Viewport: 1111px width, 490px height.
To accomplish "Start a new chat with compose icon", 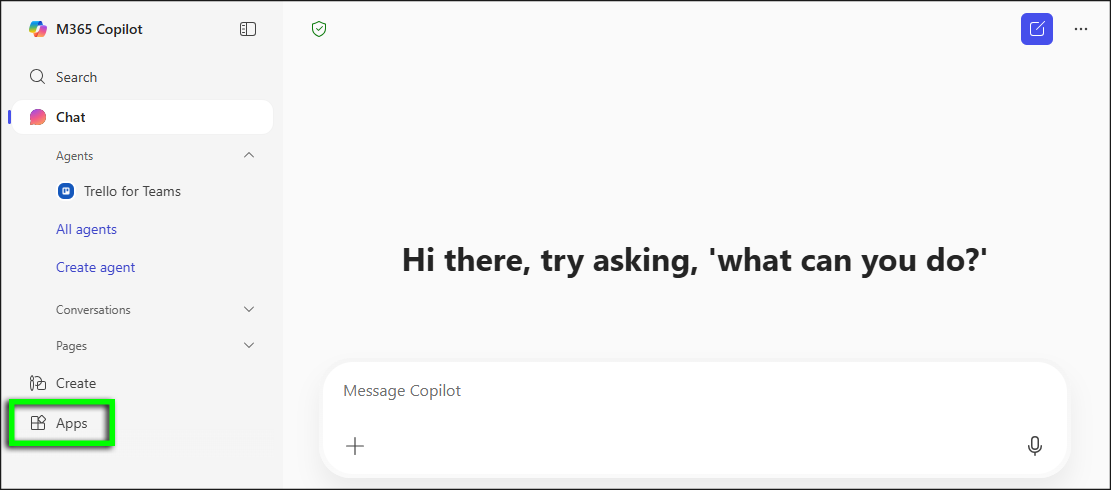I will pos(1037,29).
